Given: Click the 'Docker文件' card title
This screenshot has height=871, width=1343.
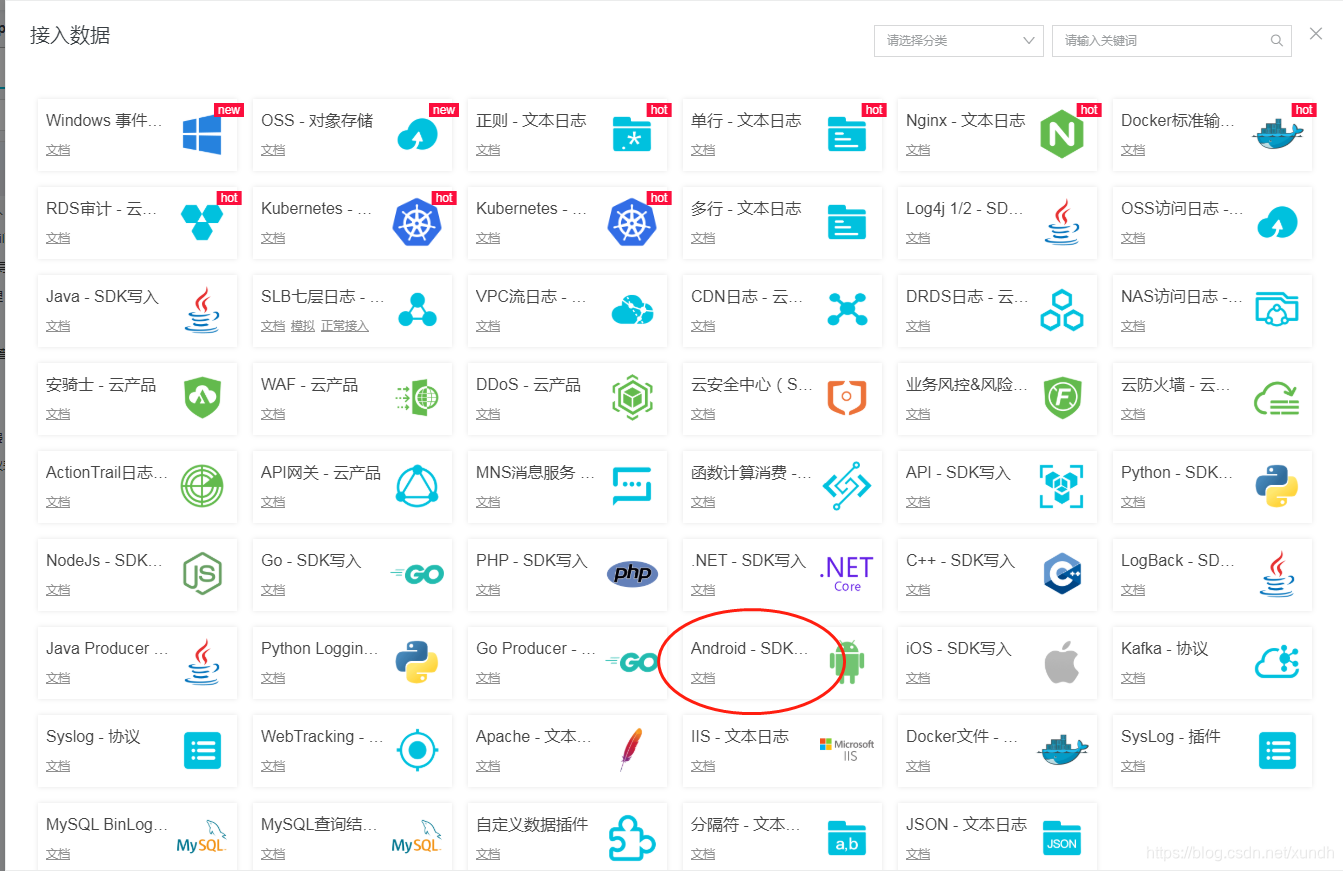Looking at the screenshot, I should pos(962,736).
